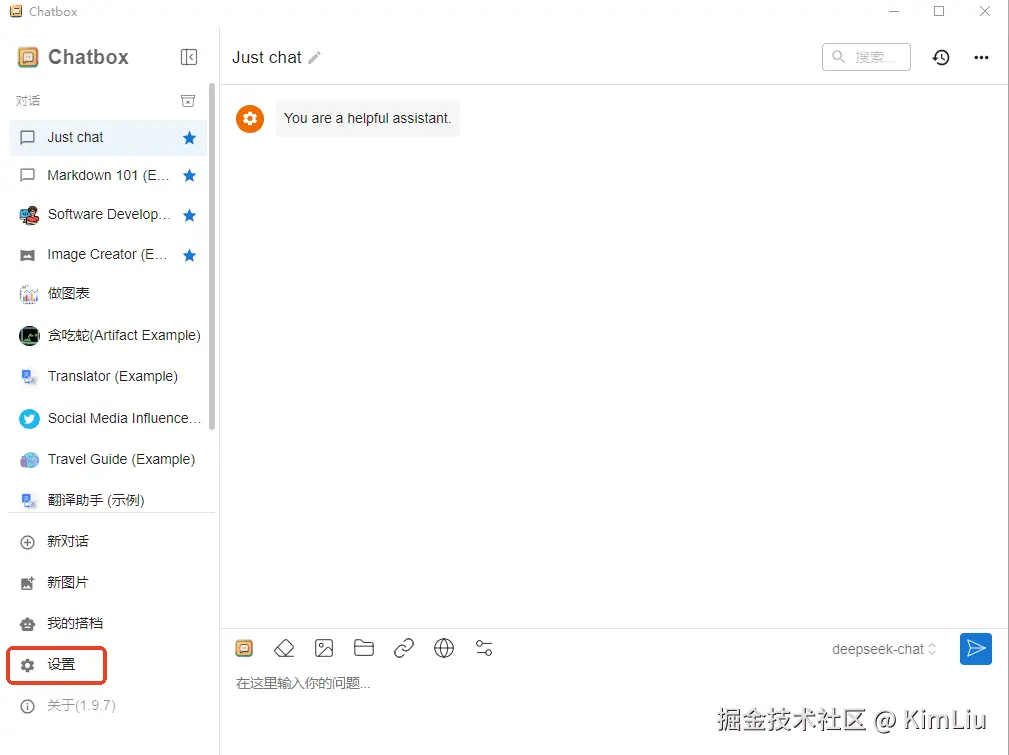Screen dimensions: 1009x755
Task: Open 设置 settings
Action: [x=57, y=665]
